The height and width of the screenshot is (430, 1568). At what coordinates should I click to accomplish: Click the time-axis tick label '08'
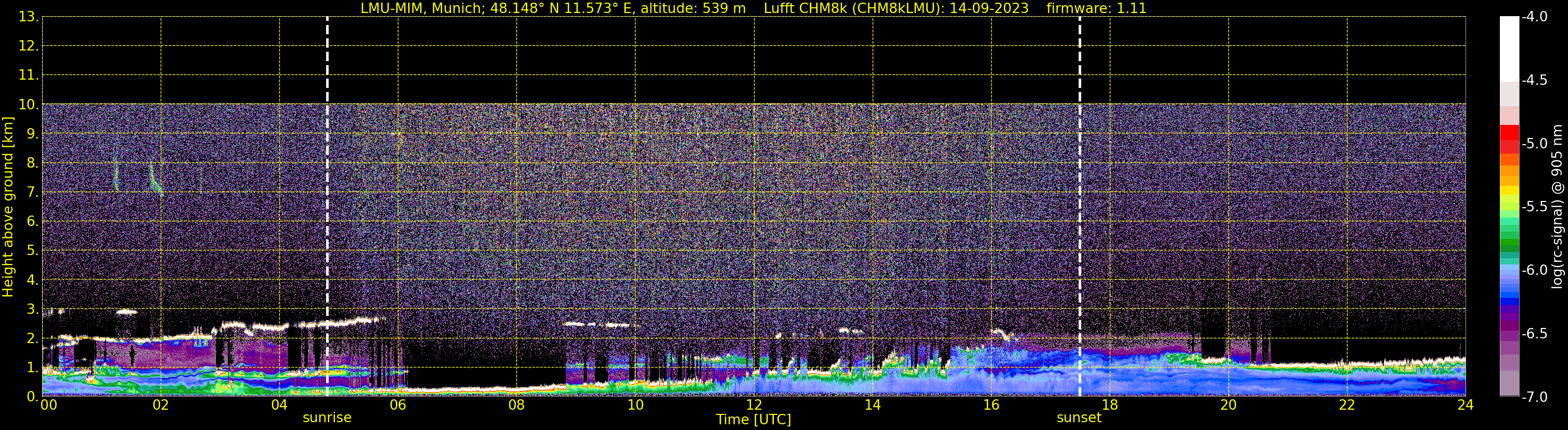[x=517, y=405]
